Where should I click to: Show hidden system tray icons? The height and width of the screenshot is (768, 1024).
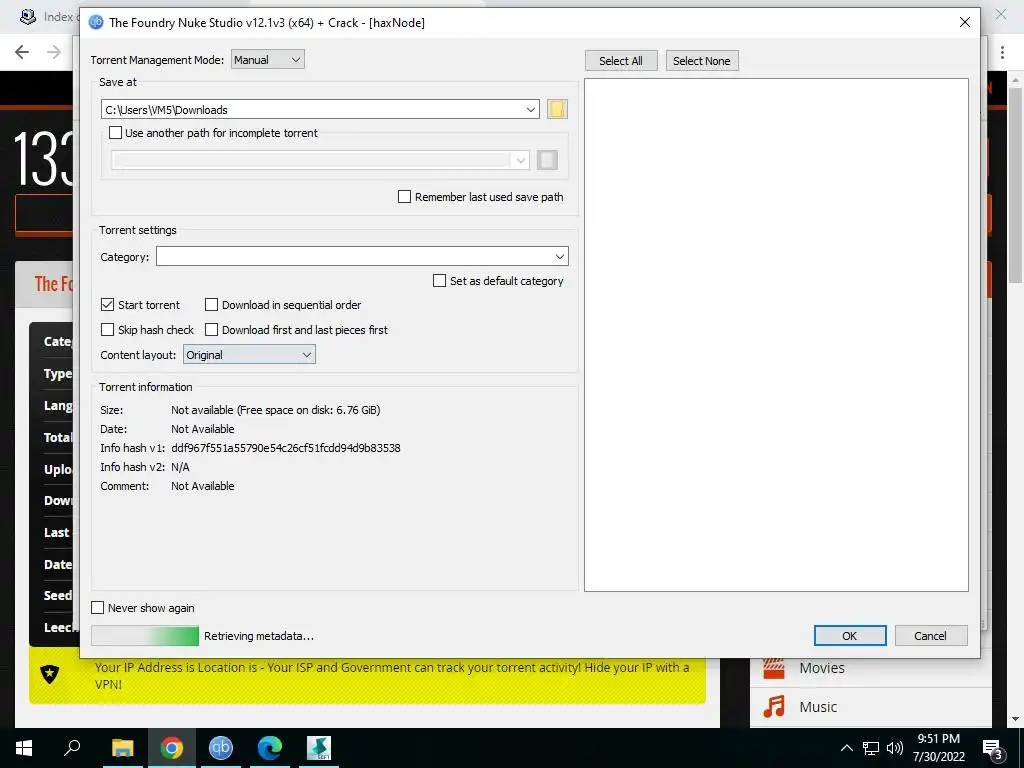[x=846, y=748]
